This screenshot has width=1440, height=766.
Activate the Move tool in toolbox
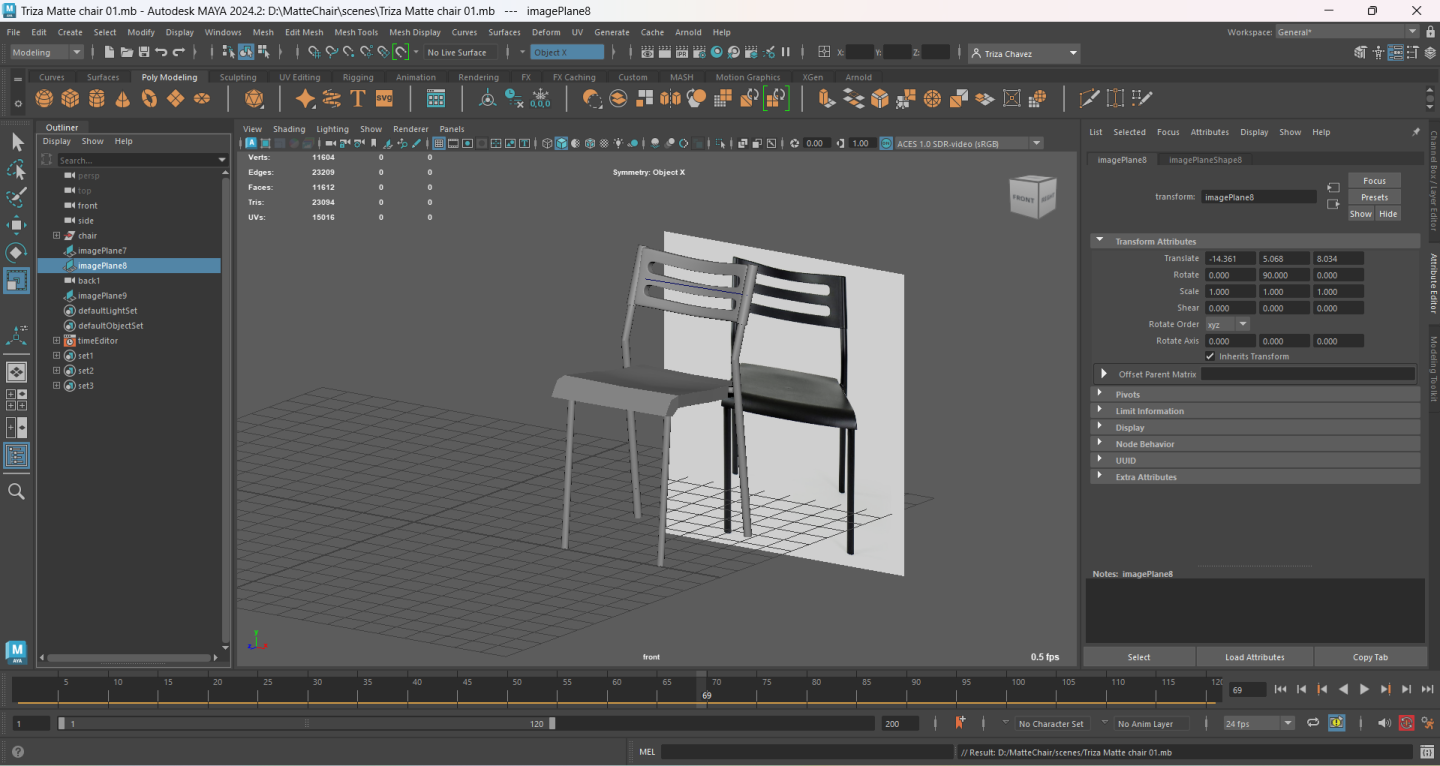click(x=17, y=224)
